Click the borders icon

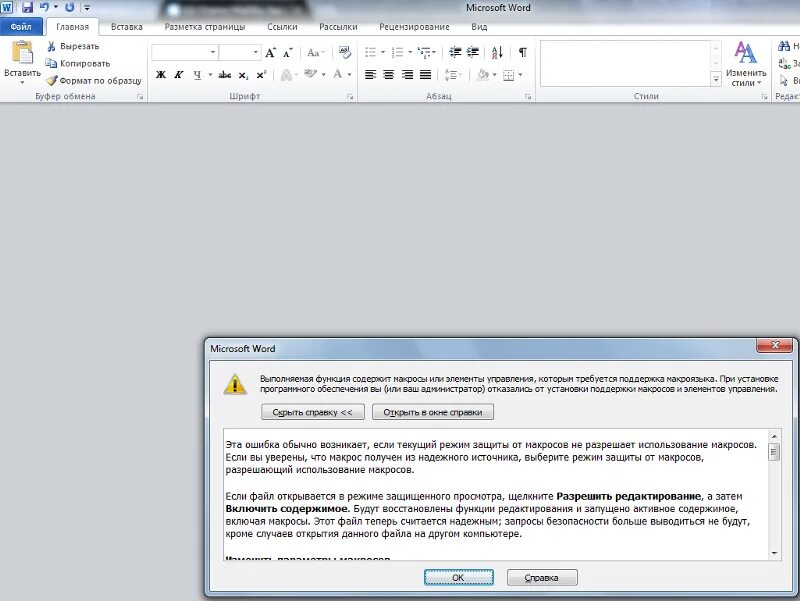tap(509, 76)
